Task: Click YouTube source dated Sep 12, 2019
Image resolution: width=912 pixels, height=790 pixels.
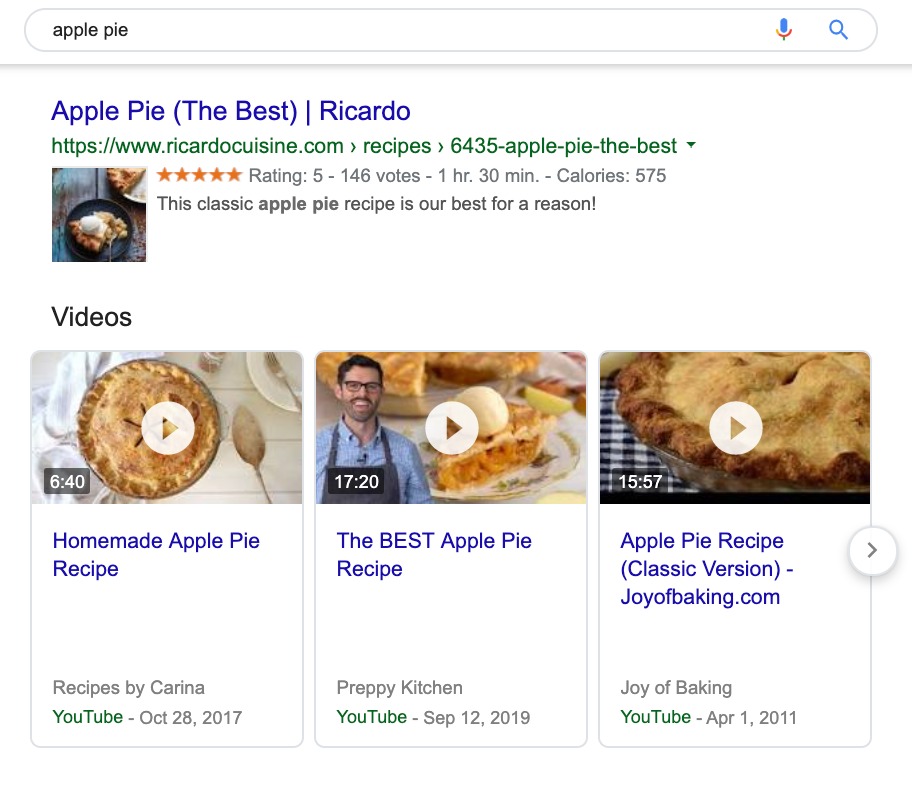Action: coord(372,717)
